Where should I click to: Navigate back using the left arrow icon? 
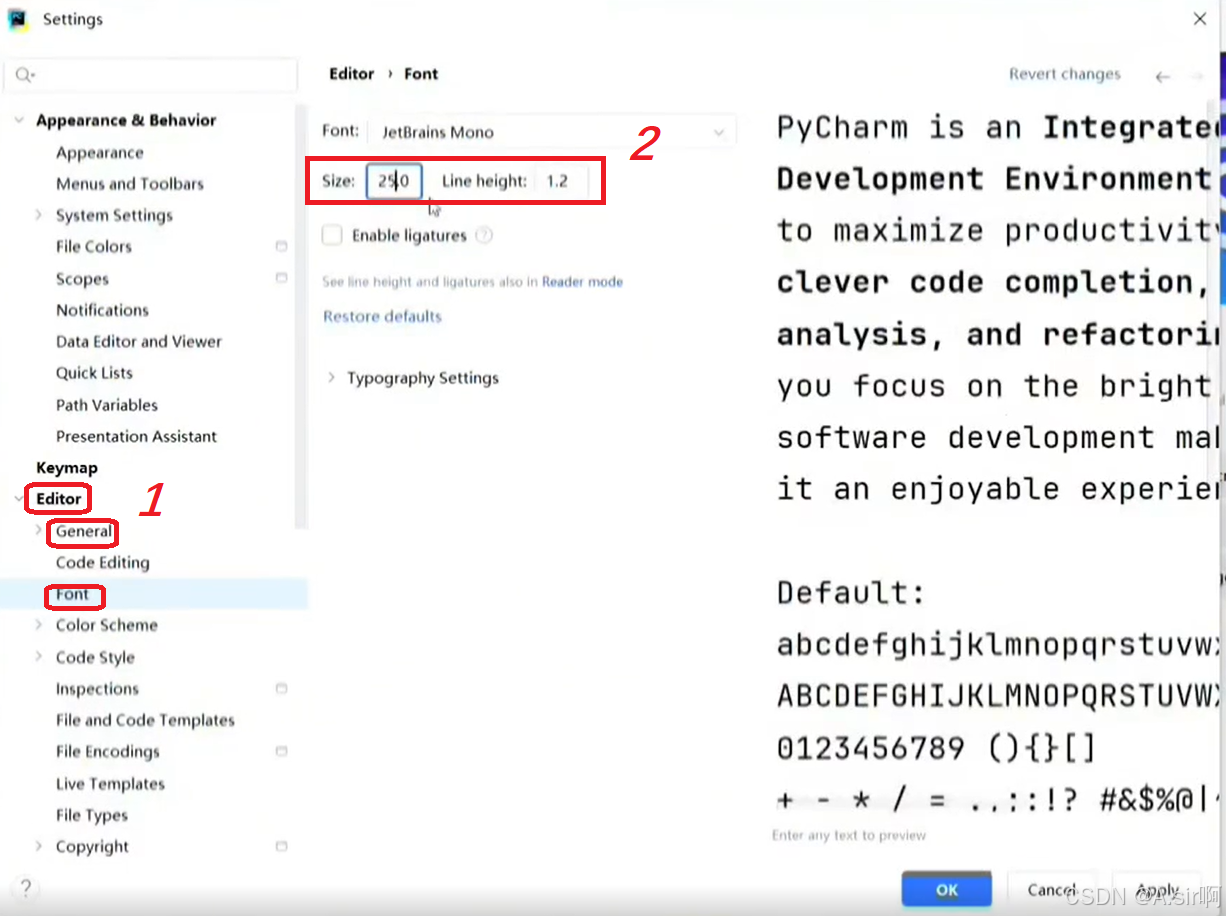[x=1162, y=74]
